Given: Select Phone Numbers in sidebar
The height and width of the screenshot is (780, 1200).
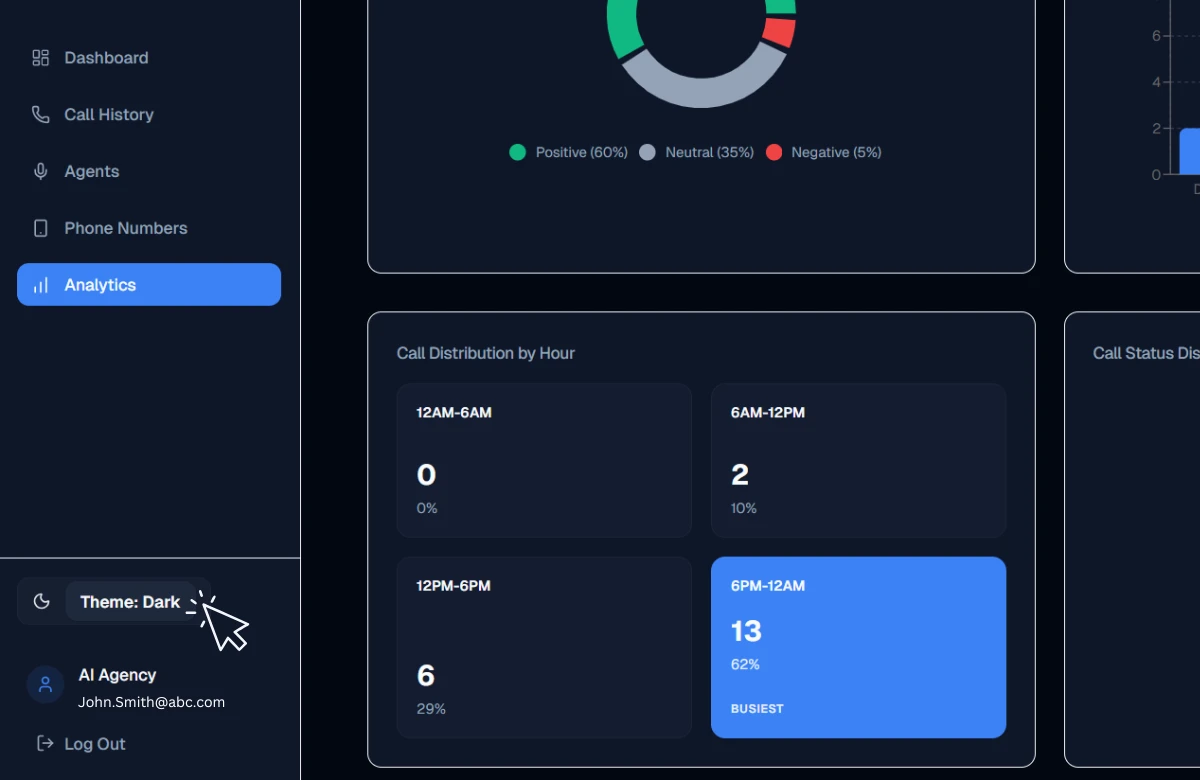Looking at the screenshot, I should 149,228.
